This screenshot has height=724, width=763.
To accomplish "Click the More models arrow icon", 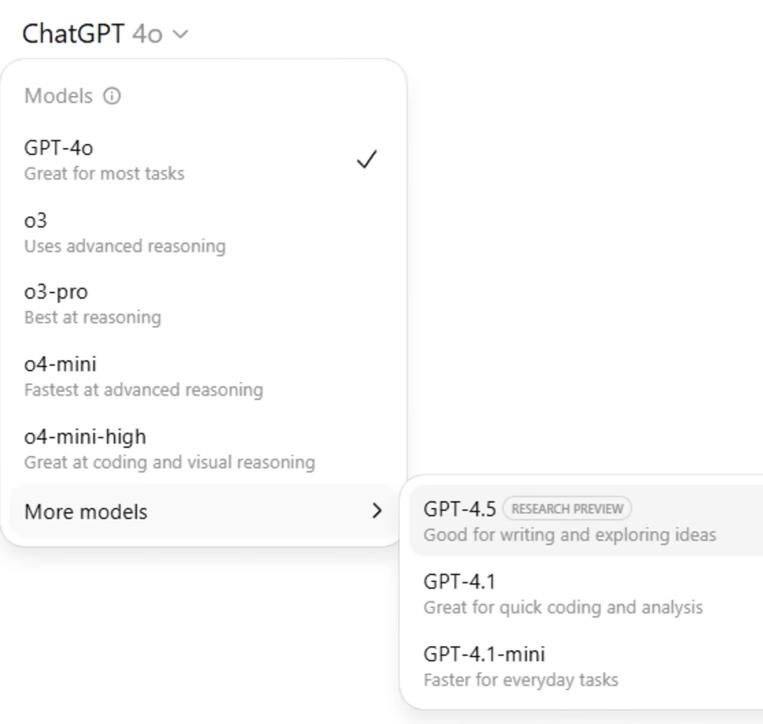I will tap(377, 511).
